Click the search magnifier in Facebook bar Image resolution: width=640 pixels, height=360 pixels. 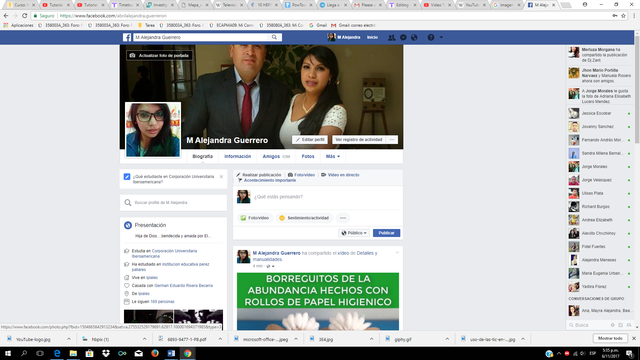(274, 37)
